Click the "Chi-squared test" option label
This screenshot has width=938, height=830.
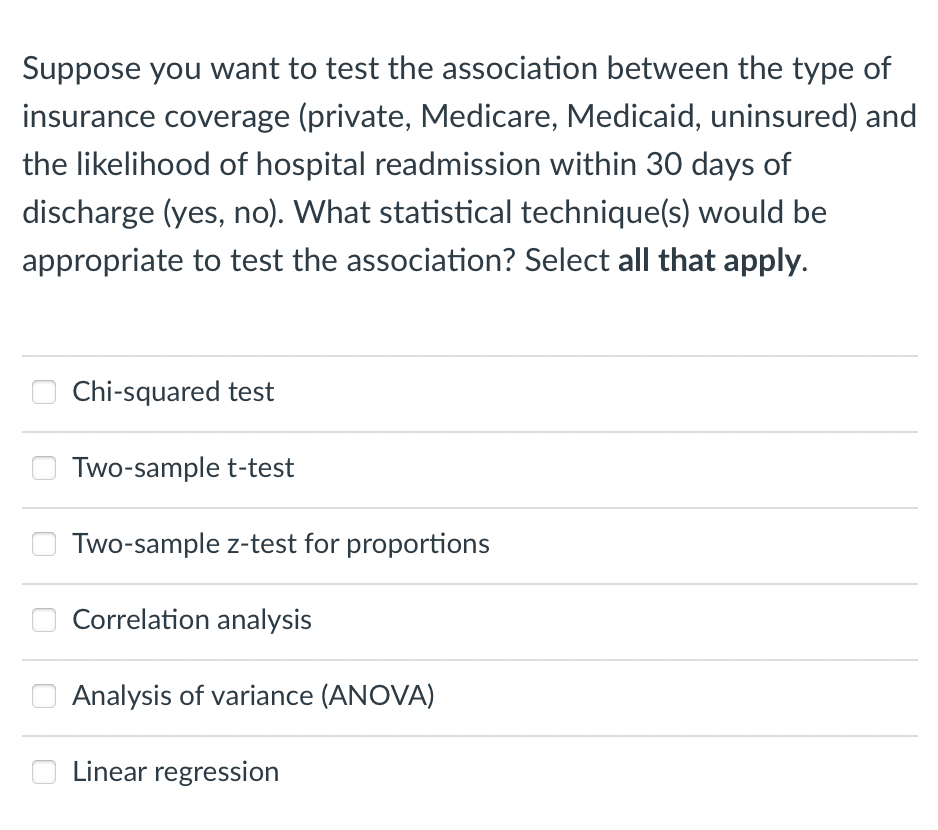pos(173,392)
